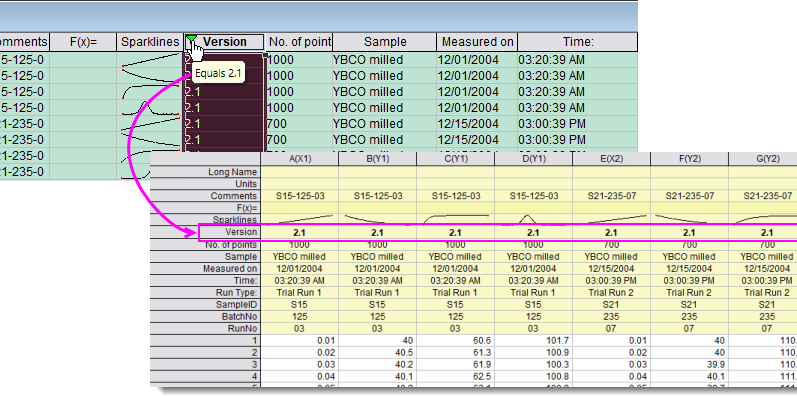Select the Long Name row label
The height and width of the screenshot is (396, 797).
click(x=205, y=172)
